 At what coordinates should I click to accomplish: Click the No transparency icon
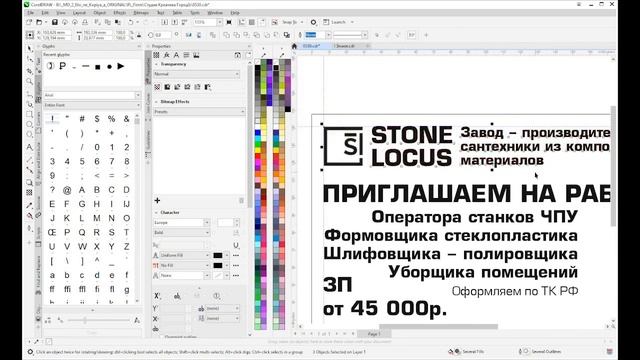pos(157,87)
